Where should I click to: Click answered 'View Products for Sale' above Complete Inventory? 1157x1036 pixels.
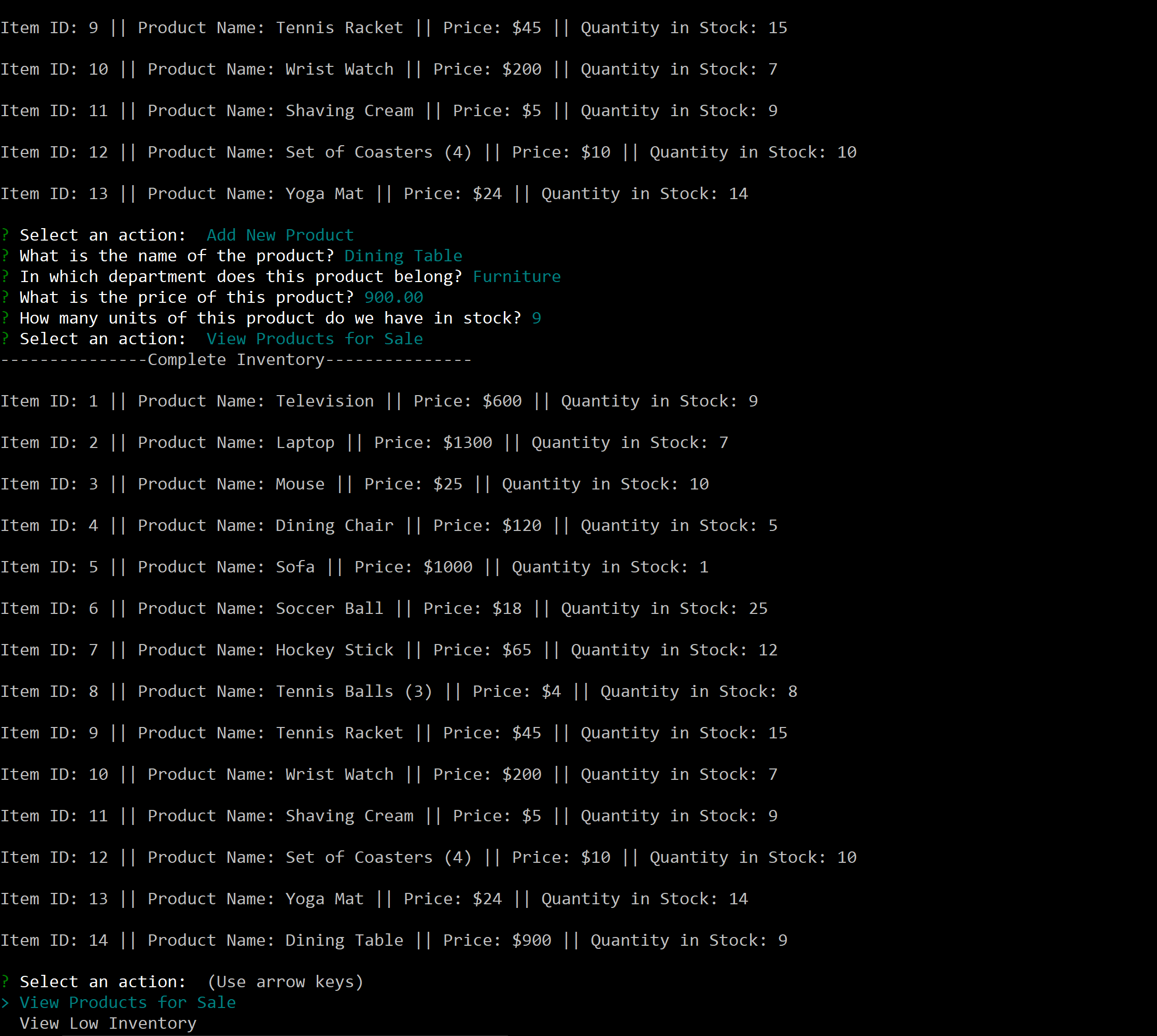(x=315, y=339)
